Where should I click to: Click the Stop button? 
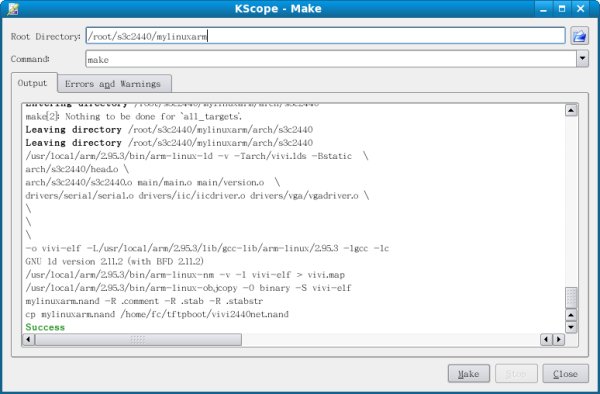(x=516, y=374)
